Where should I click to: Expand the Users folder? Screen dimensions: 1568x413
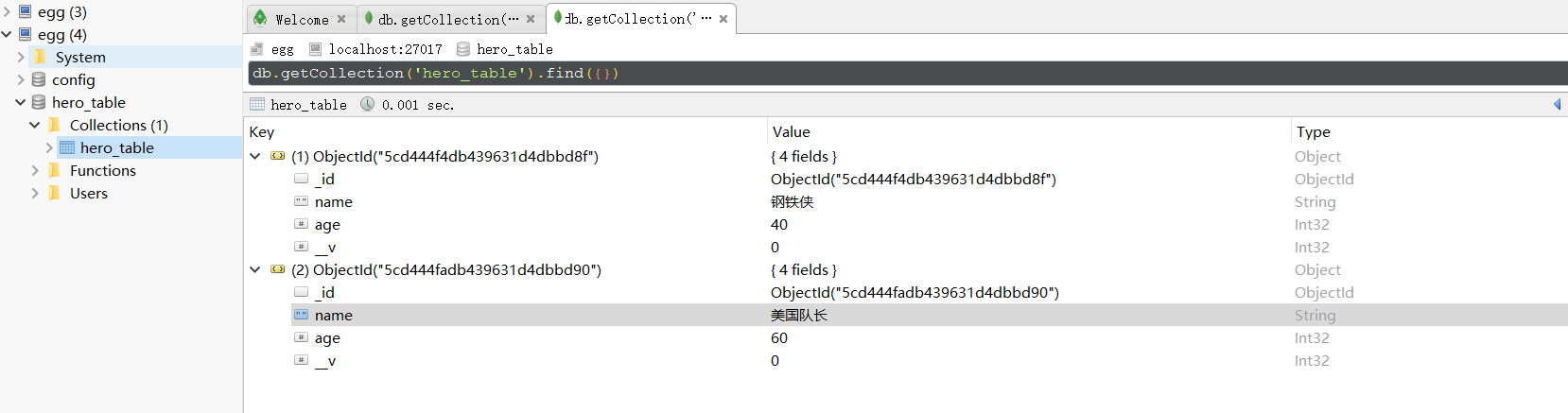click(35, 194)
